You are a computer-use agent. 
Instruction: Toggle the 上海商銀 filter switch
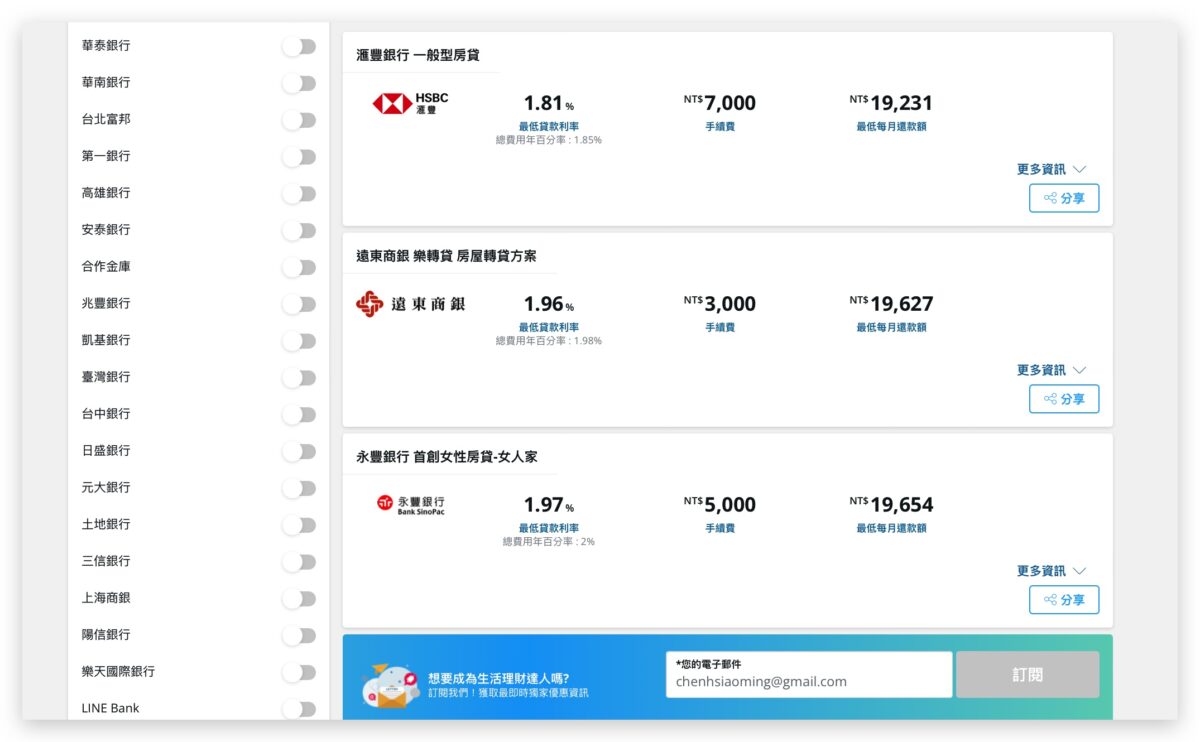point(299,598)
